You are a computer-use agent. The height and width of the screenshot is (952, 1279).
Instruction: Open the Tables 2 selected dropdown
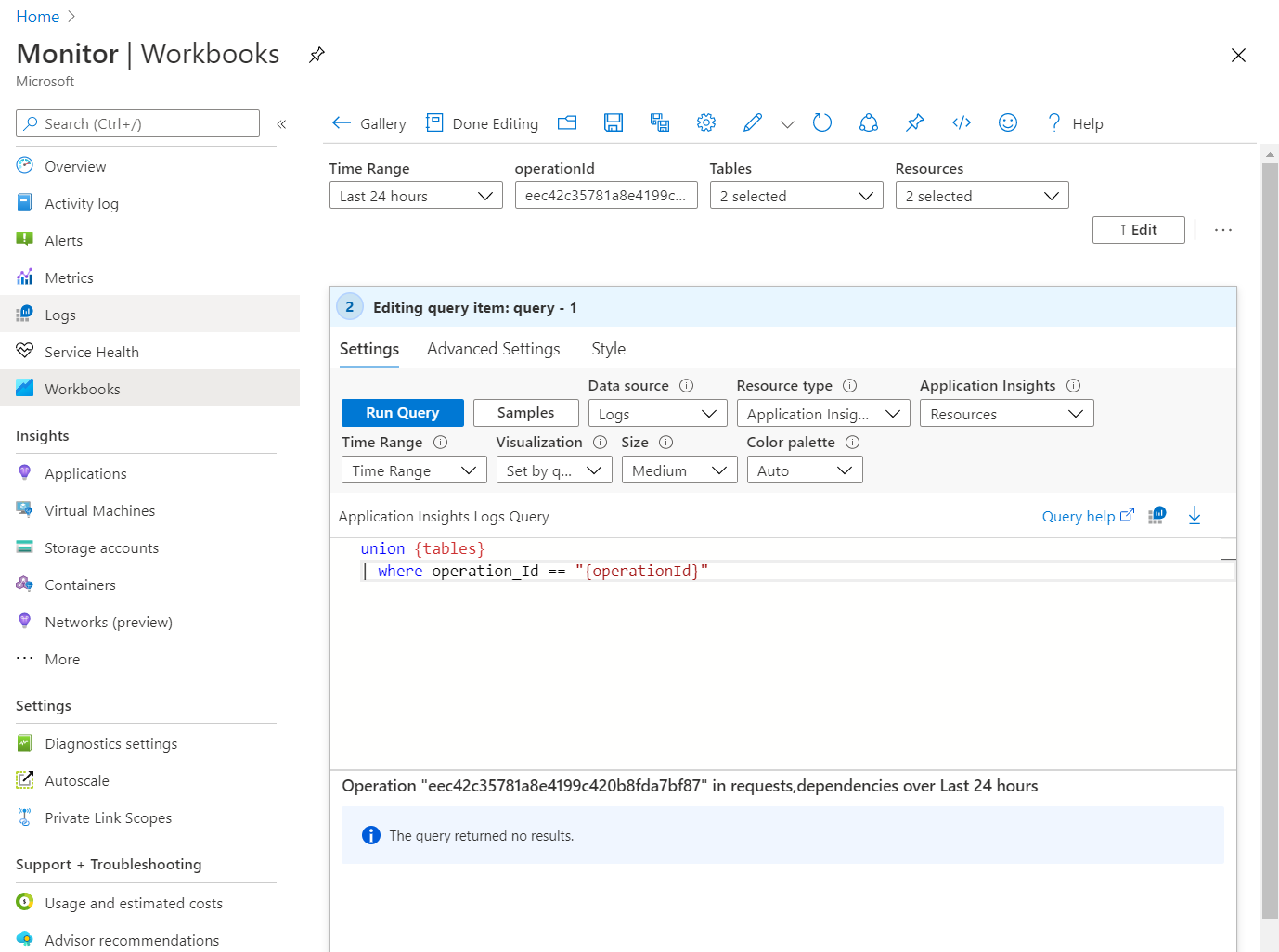796,196
